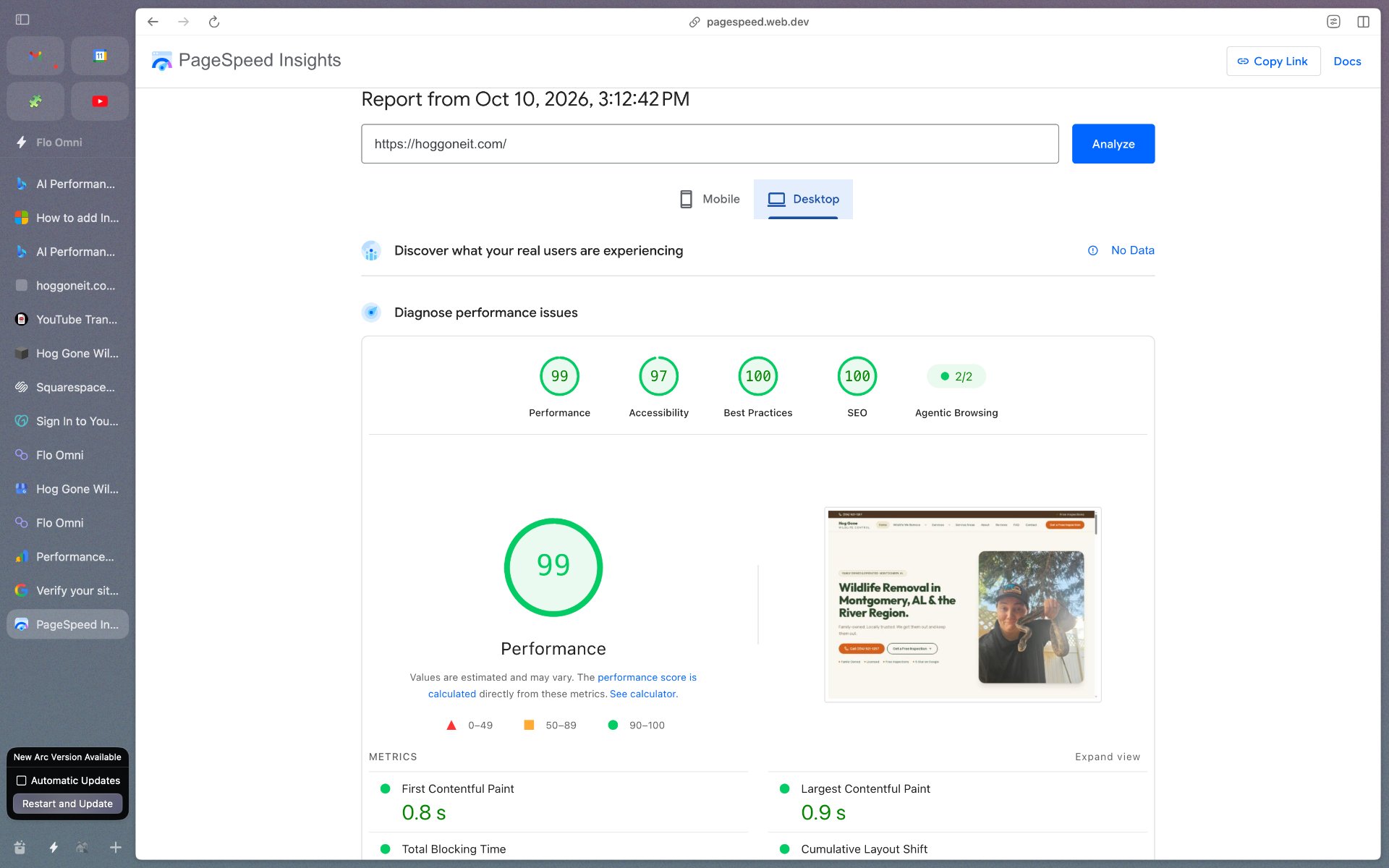1389x868 pixels.
Task: Reload the page with the refresh icon
Action: [214, 22]
